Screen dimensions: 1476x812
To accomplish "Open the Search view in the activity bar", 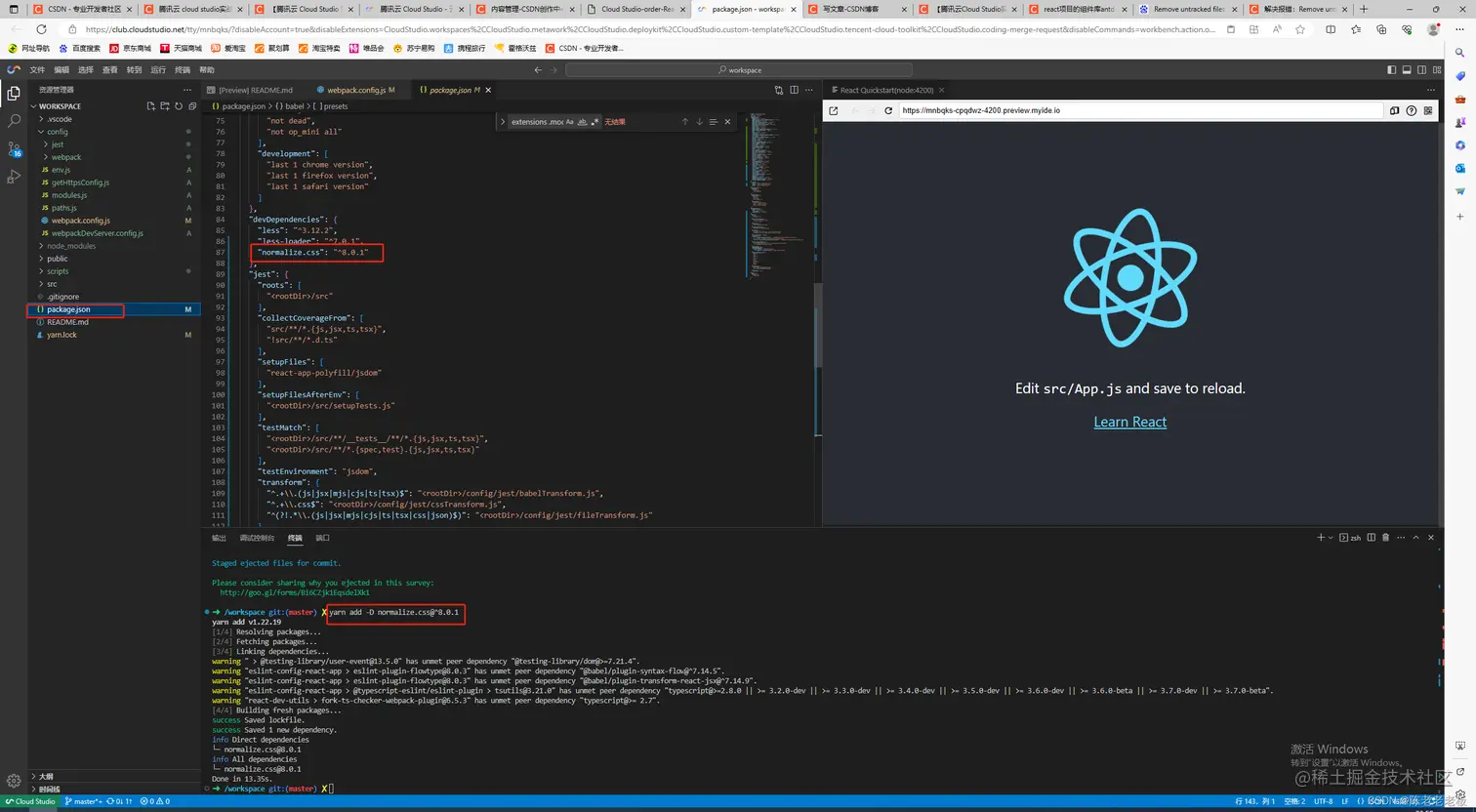I will coord(14,121).
